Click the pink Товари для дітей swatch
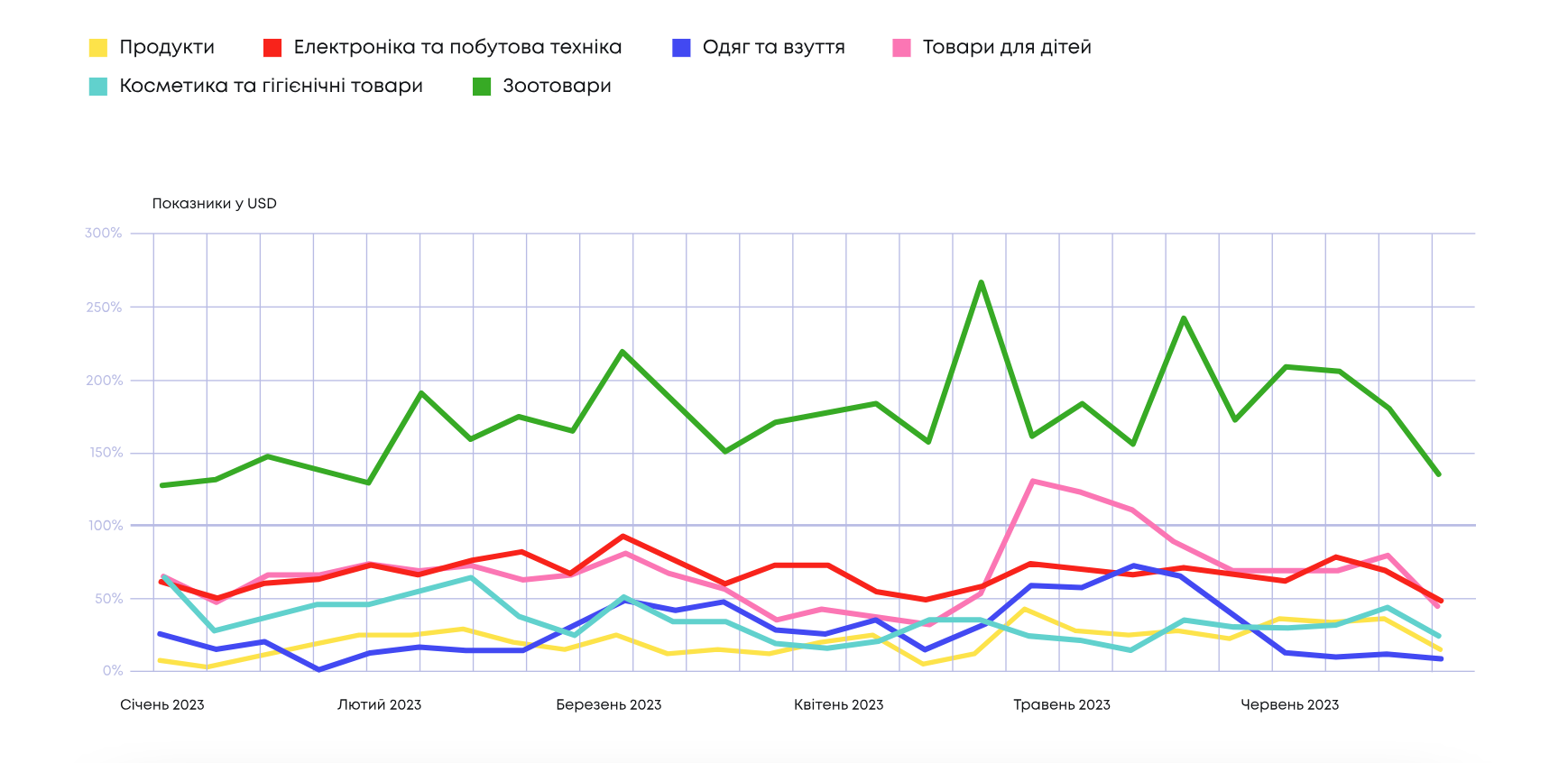This screenshot has width=1568, height=763. point(901,48)
